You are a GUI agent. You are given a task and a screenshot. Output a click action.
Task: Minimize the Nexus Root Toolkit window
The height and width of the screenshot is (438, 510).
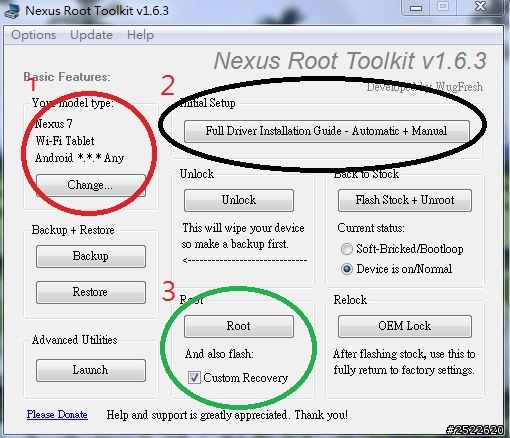[x=416, y=7]
